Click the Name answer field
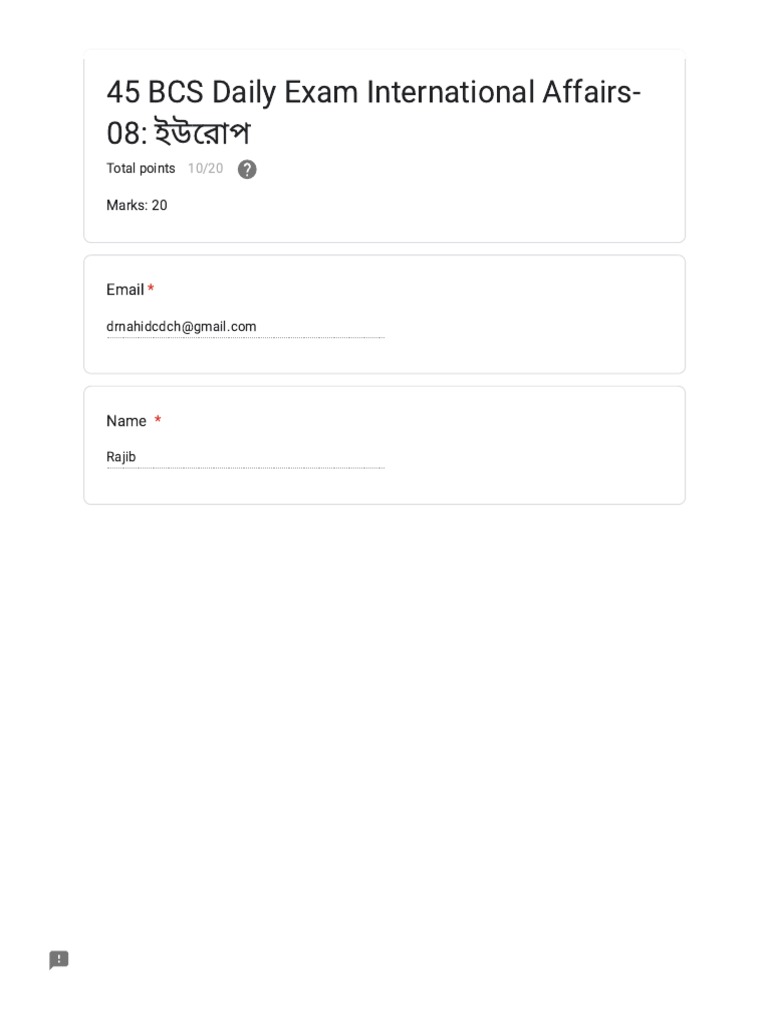Viewport: 768px width, 1024px height. tap(246, 457)
